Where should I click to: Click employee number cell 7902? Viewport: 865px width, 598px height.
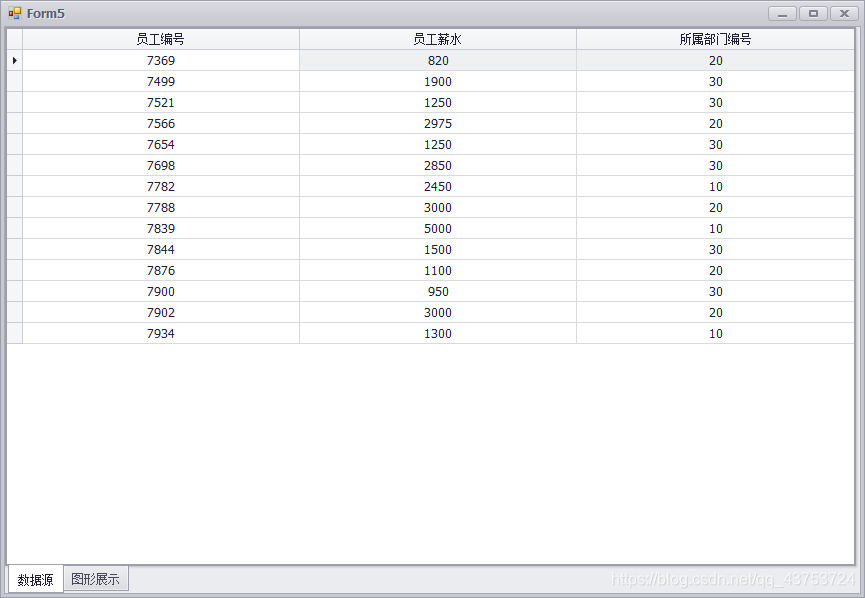[161, 312]
